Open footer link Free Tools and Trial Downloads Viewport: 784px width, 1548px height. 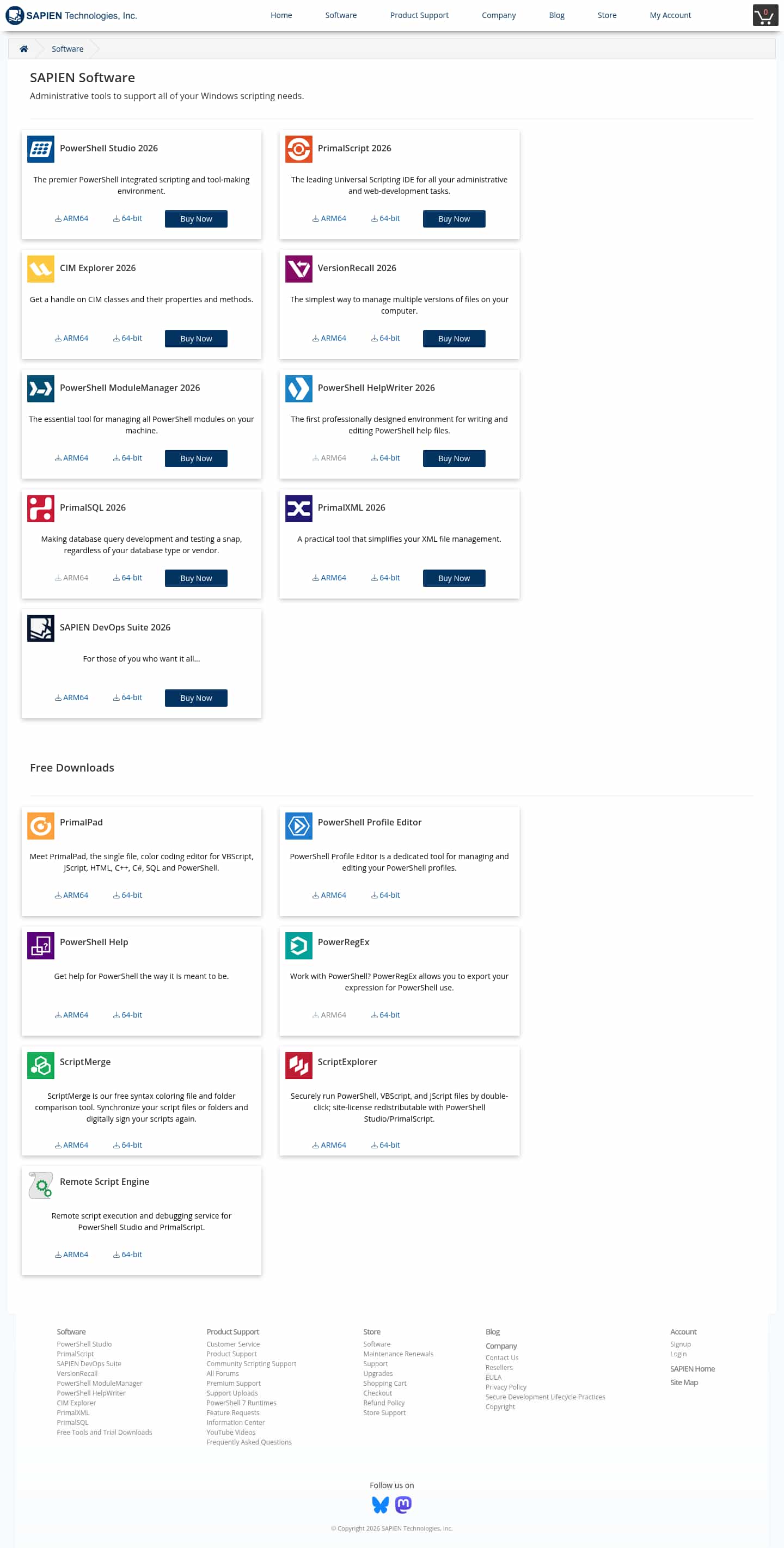tap(105, 1431)
